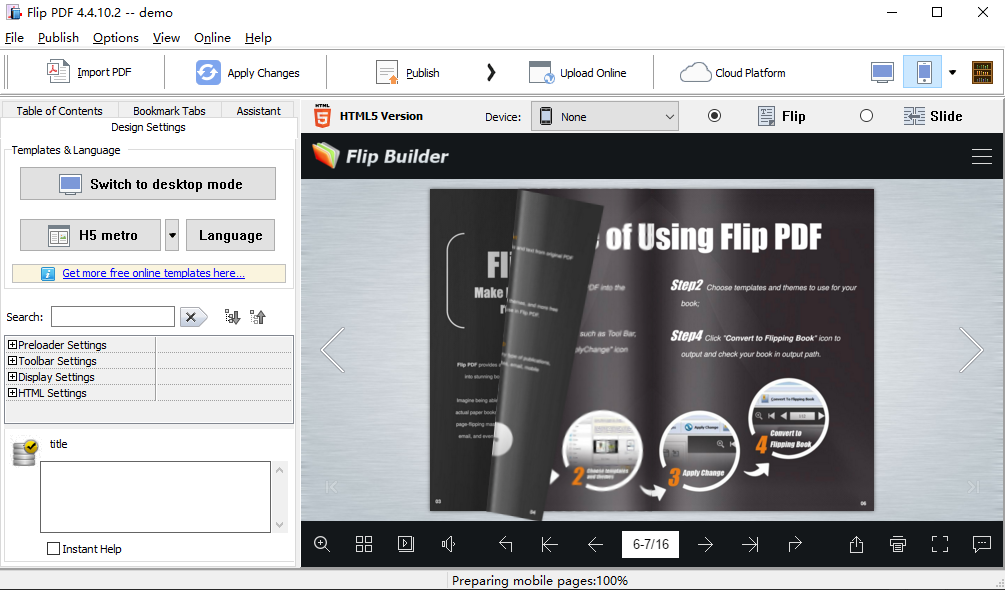Open the thumbnails grid icon

(364, 545)
